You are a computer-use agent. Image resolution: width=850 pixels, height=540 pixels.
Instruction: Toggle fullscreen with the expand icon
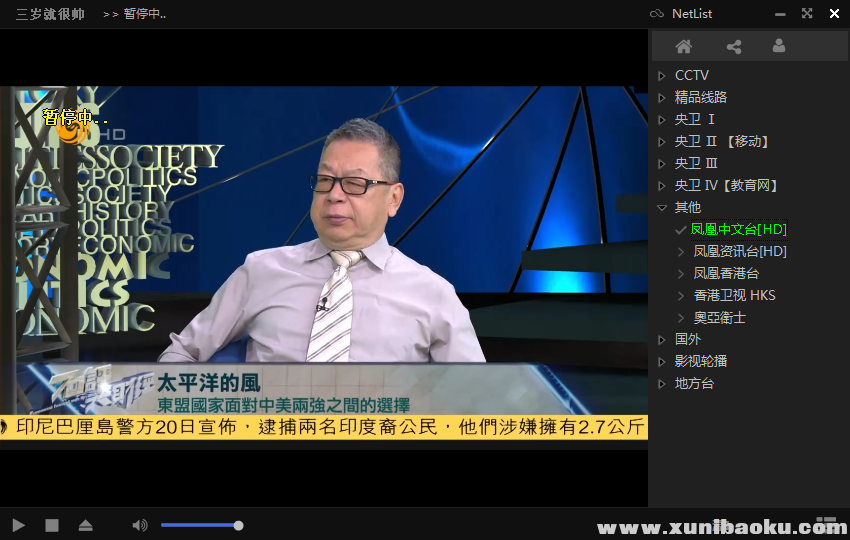(x=807, y=14)
